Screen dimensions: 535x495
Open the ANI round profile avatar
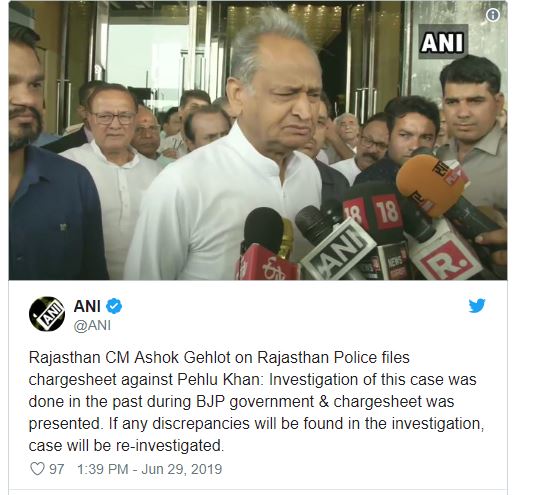47,314
